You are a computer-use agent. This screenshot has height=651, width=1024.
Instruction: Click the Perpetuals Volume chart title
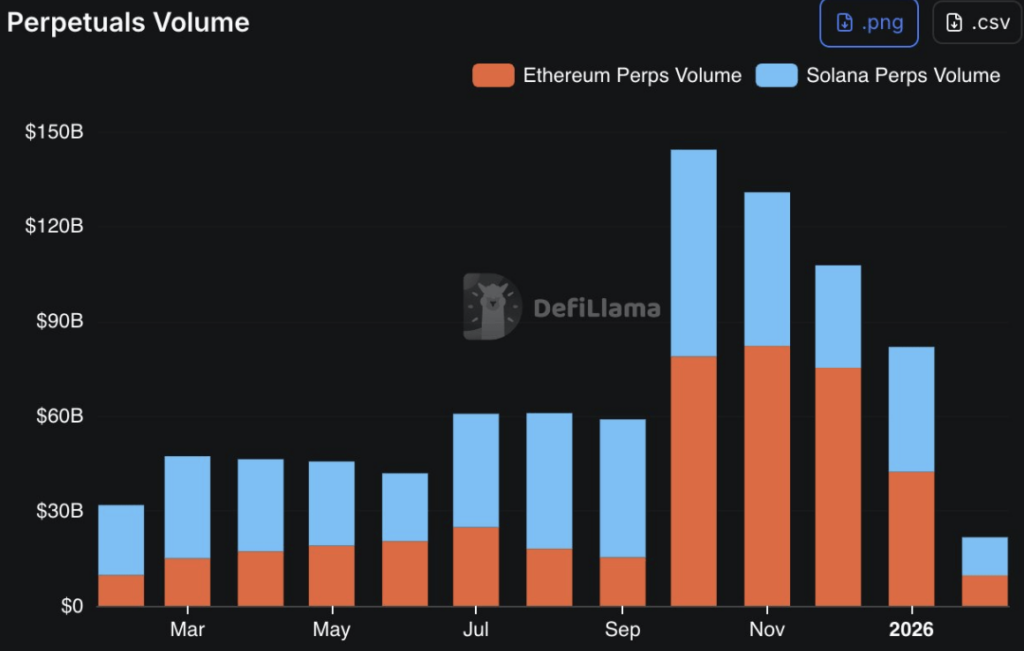(x=128, y=22)
